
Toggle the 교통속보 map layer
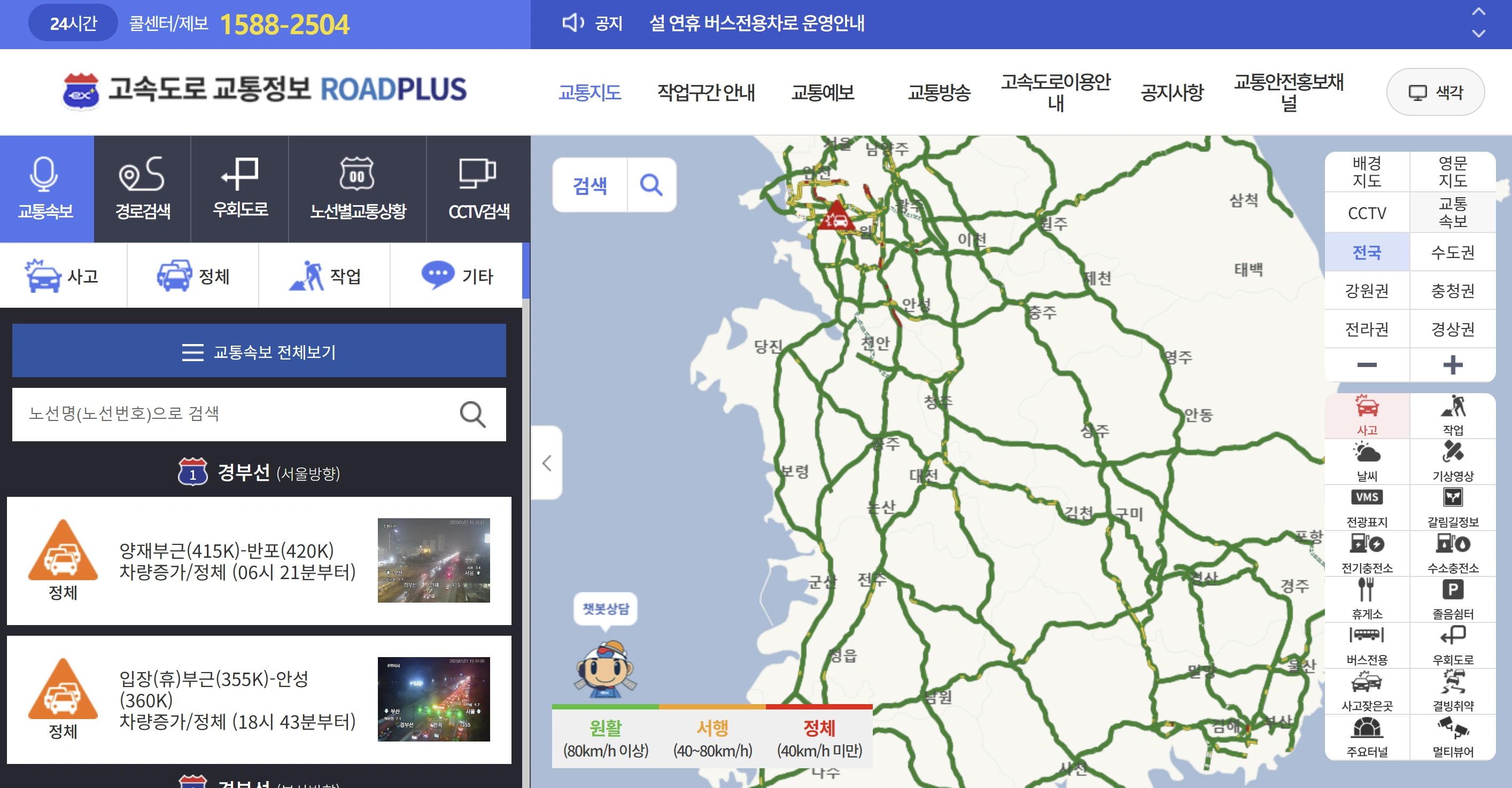[x=1453, y=213]
